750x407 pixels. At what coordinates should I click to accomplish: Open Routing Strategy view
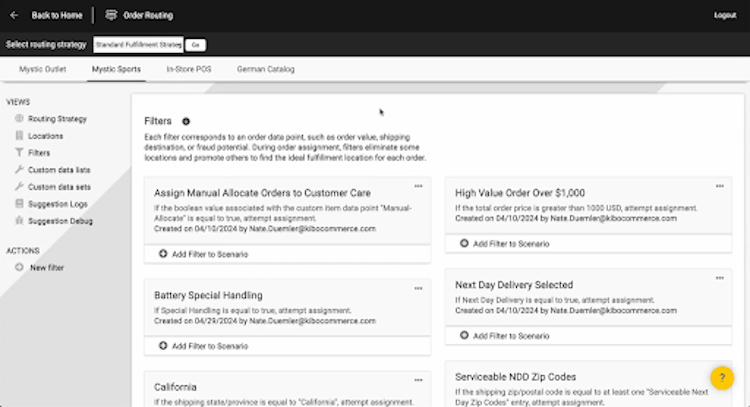click(x=57, y=119)
